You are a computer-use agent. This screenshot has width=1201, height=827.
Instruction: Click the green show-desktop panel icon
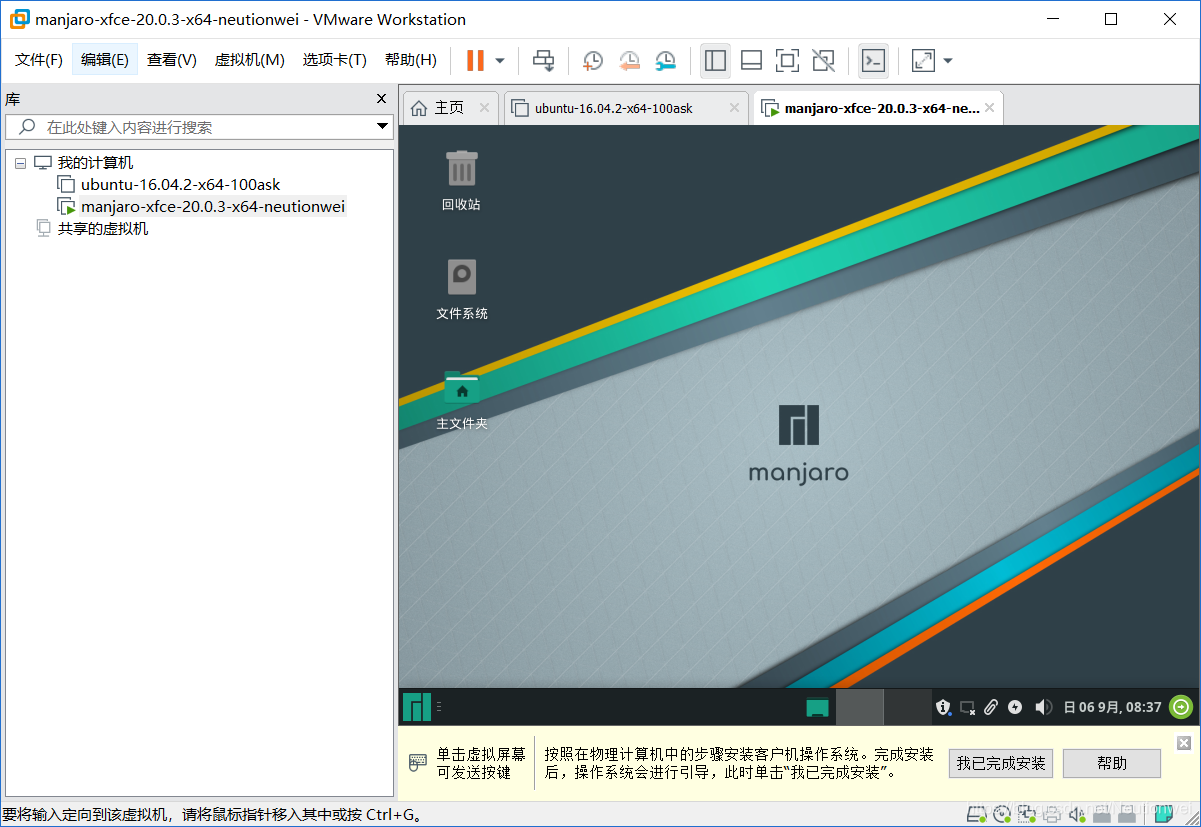pos(818,708)
